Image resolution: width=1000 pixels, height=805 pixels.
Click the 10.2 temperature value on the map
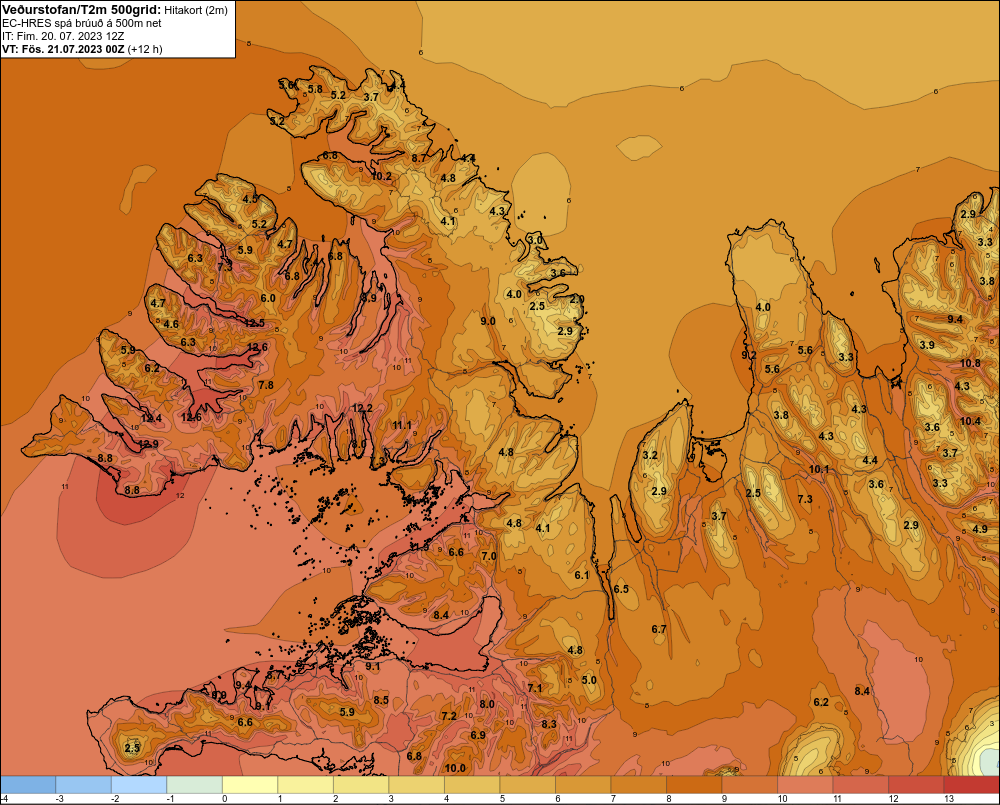pyautogui.click(x=381, y=176)
